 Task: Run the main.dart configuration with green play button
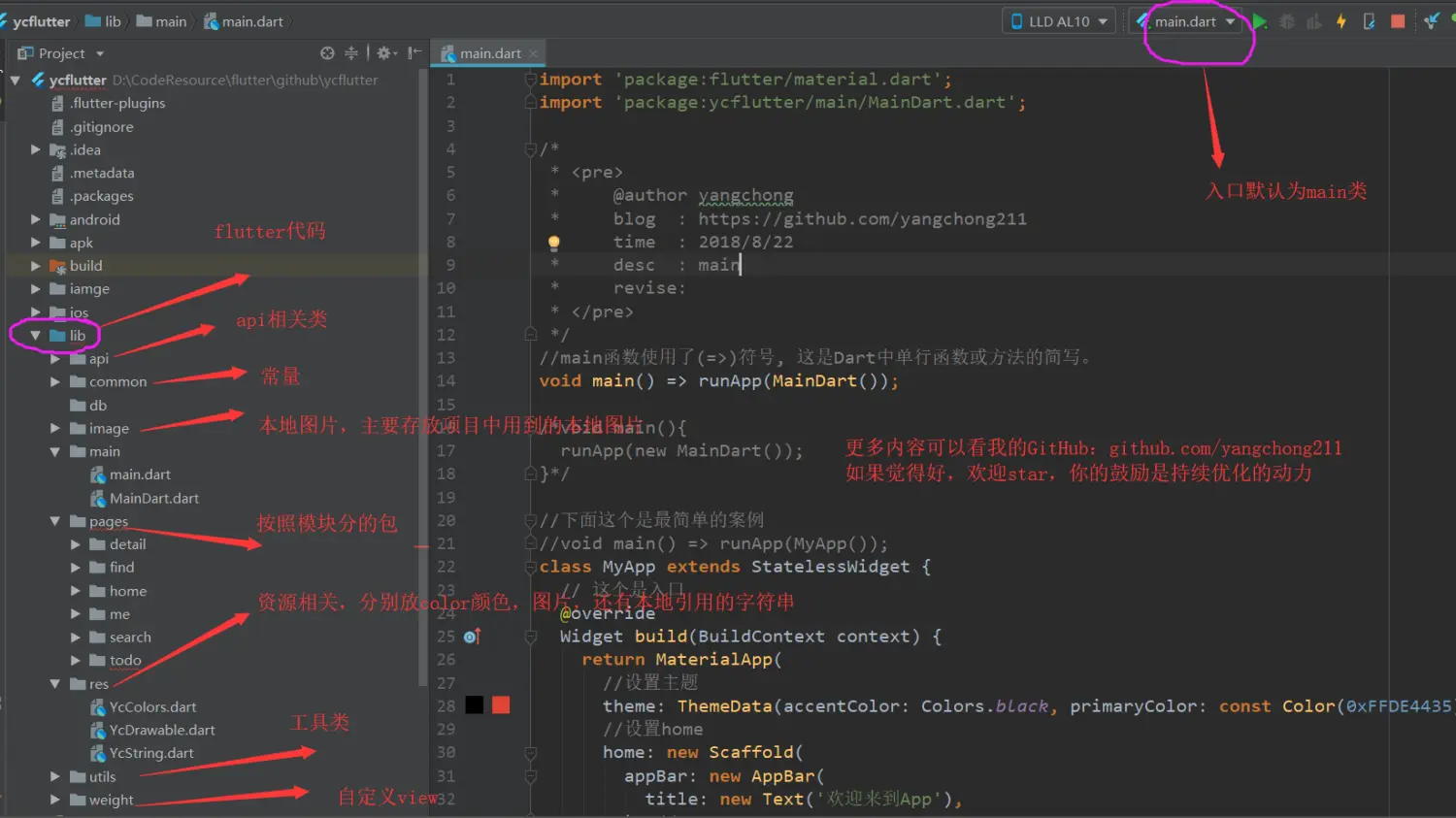point(1259,21)
